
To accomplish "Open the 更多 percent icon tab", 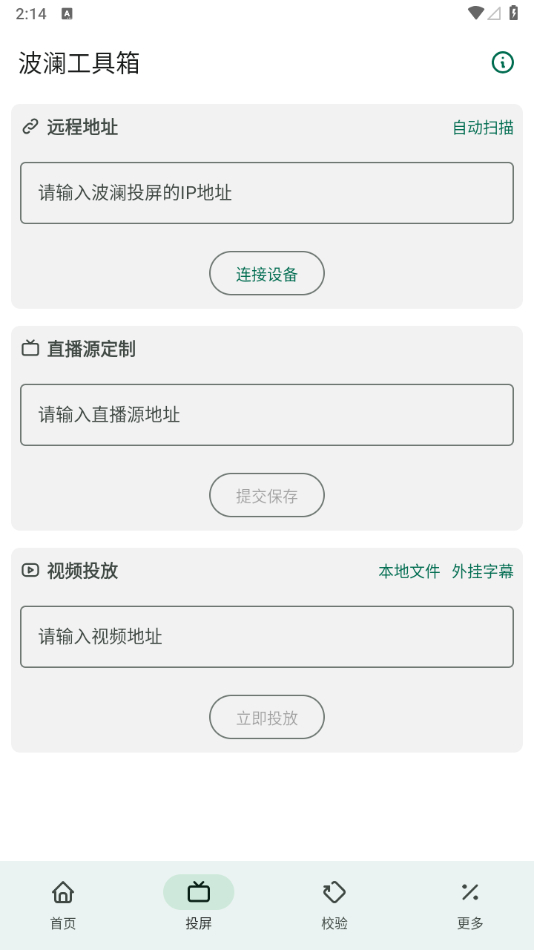I will (470, 892).
